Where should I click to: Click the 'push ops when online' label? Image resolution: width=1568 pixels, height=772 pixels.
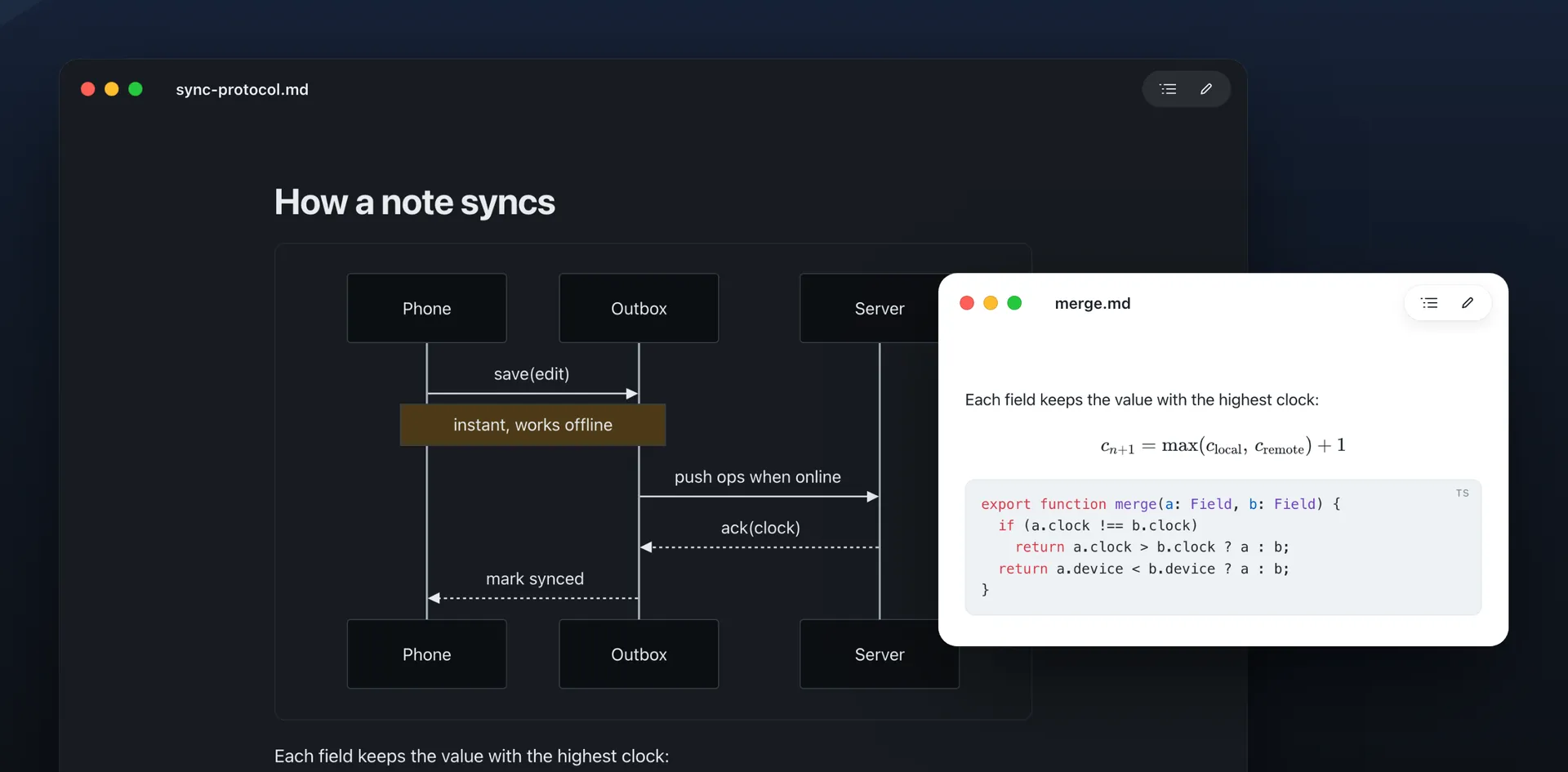757,477
